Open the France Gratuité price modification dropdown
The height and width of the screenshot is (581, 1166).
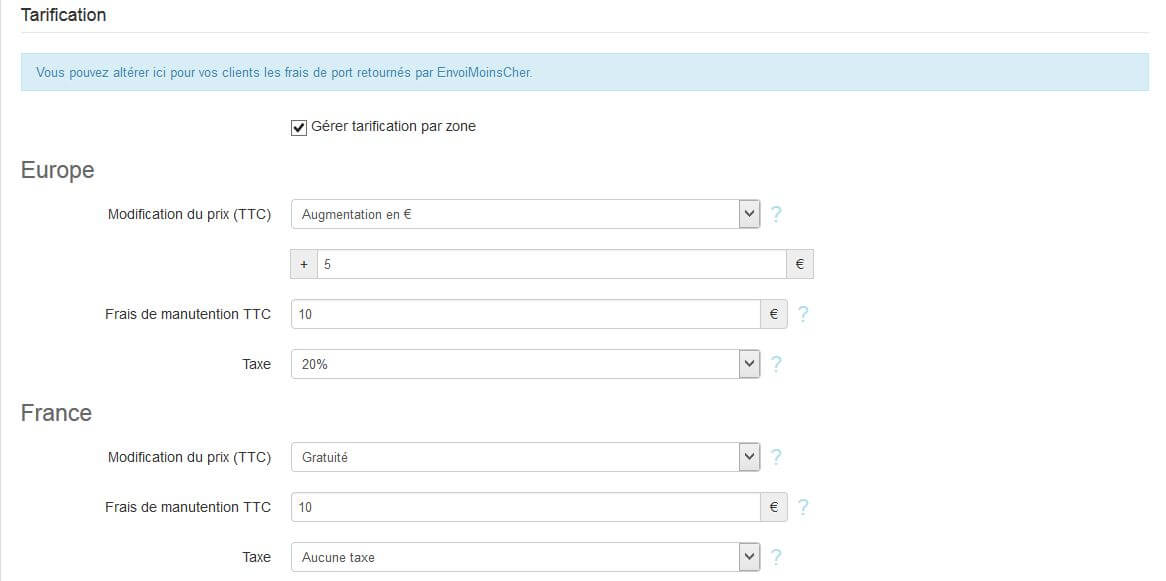point(525,457)
